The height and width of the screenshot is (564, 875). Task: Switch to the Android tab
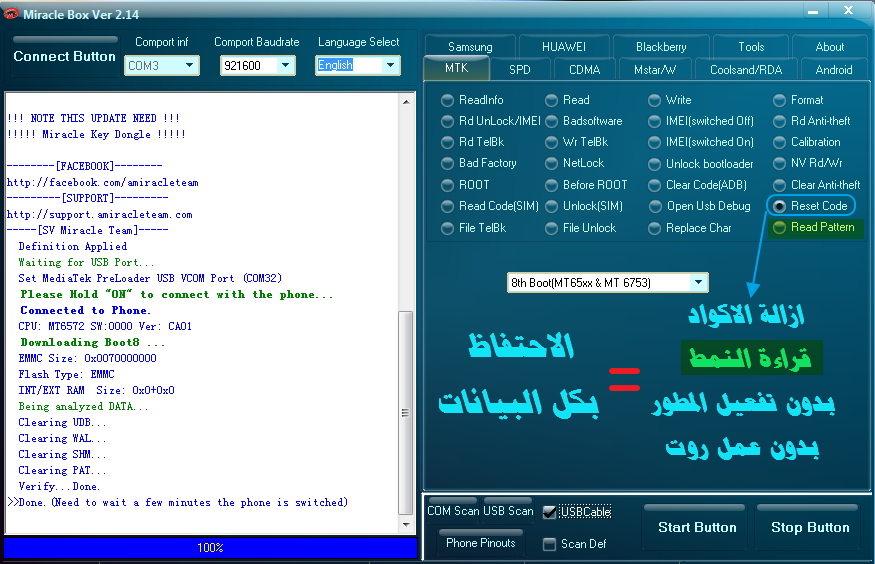click(834, 70)
